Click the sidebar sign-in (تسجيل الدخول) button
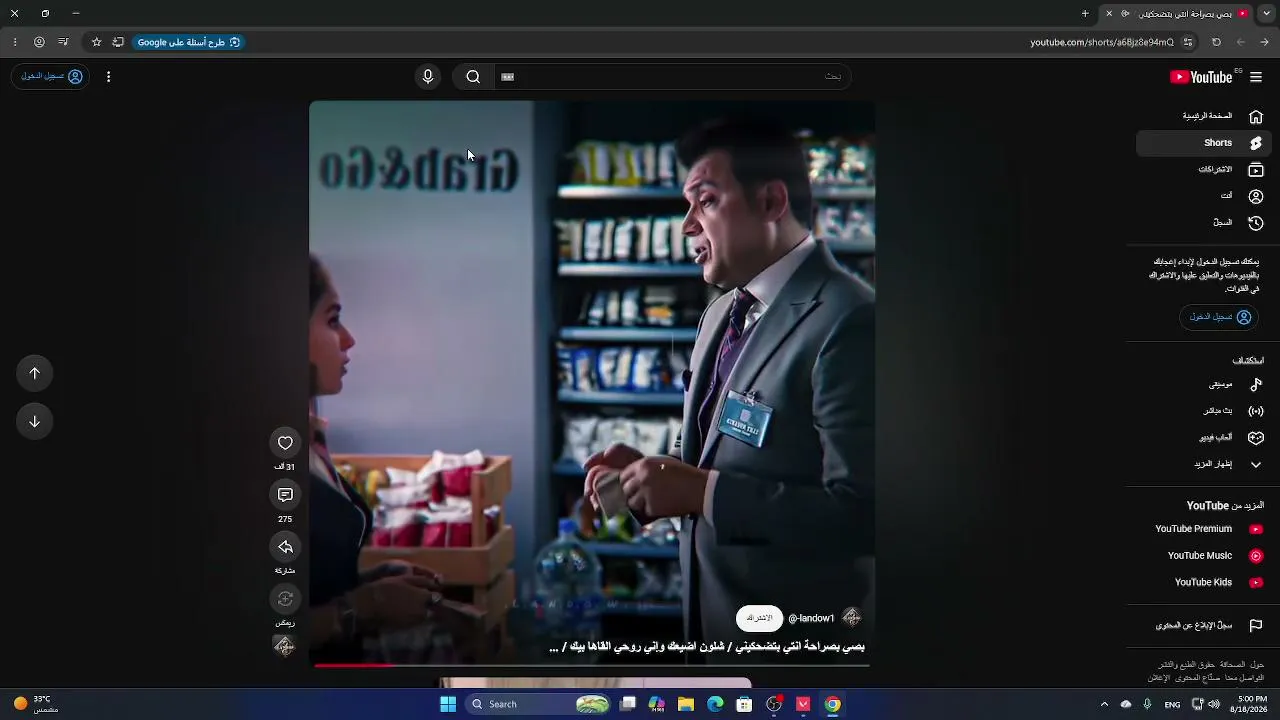This screenshot has width=1280, height=720. 1220,317
